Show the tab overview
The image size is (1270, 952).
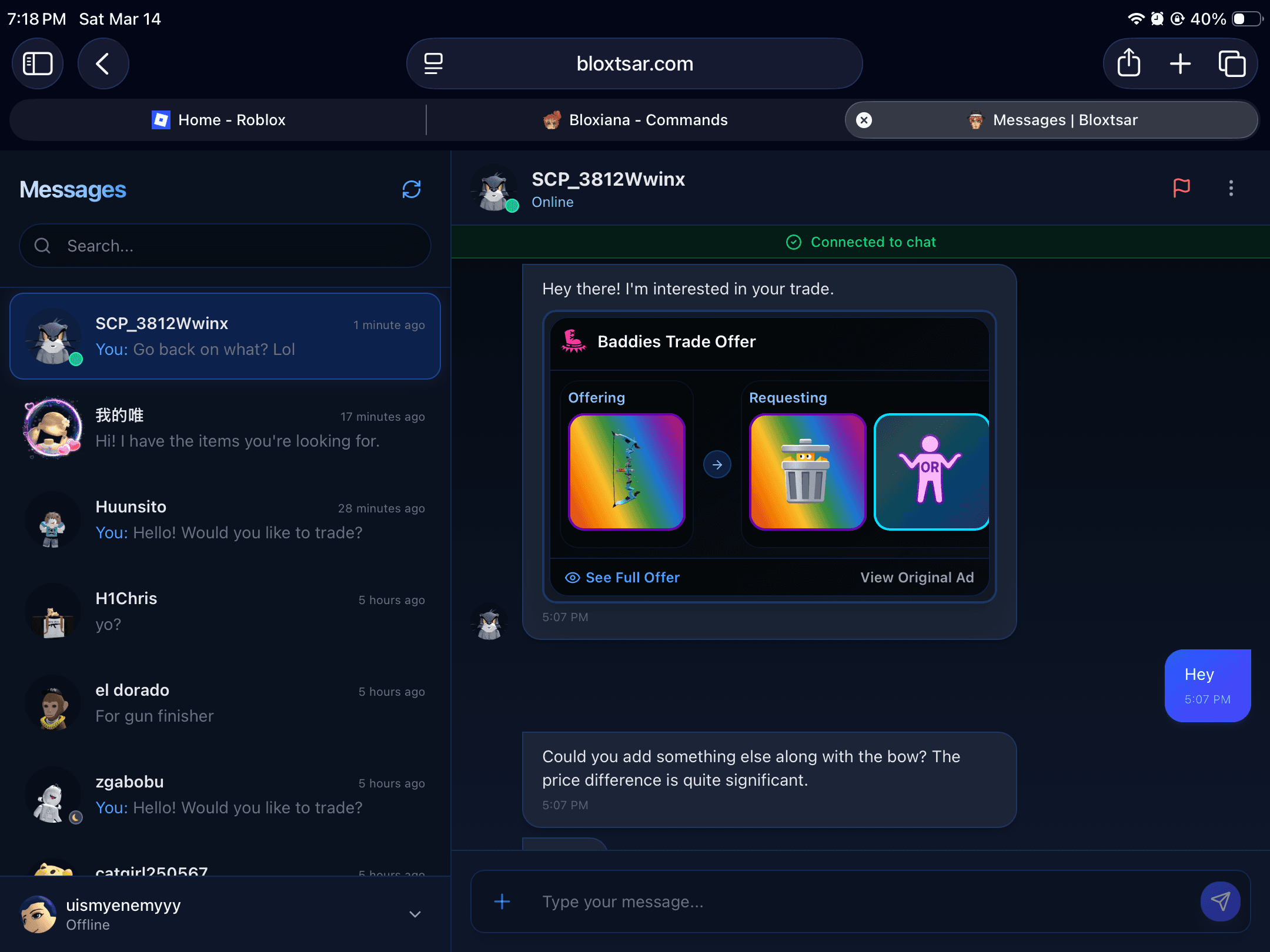pyautogui.click(x=1232, y=63)
